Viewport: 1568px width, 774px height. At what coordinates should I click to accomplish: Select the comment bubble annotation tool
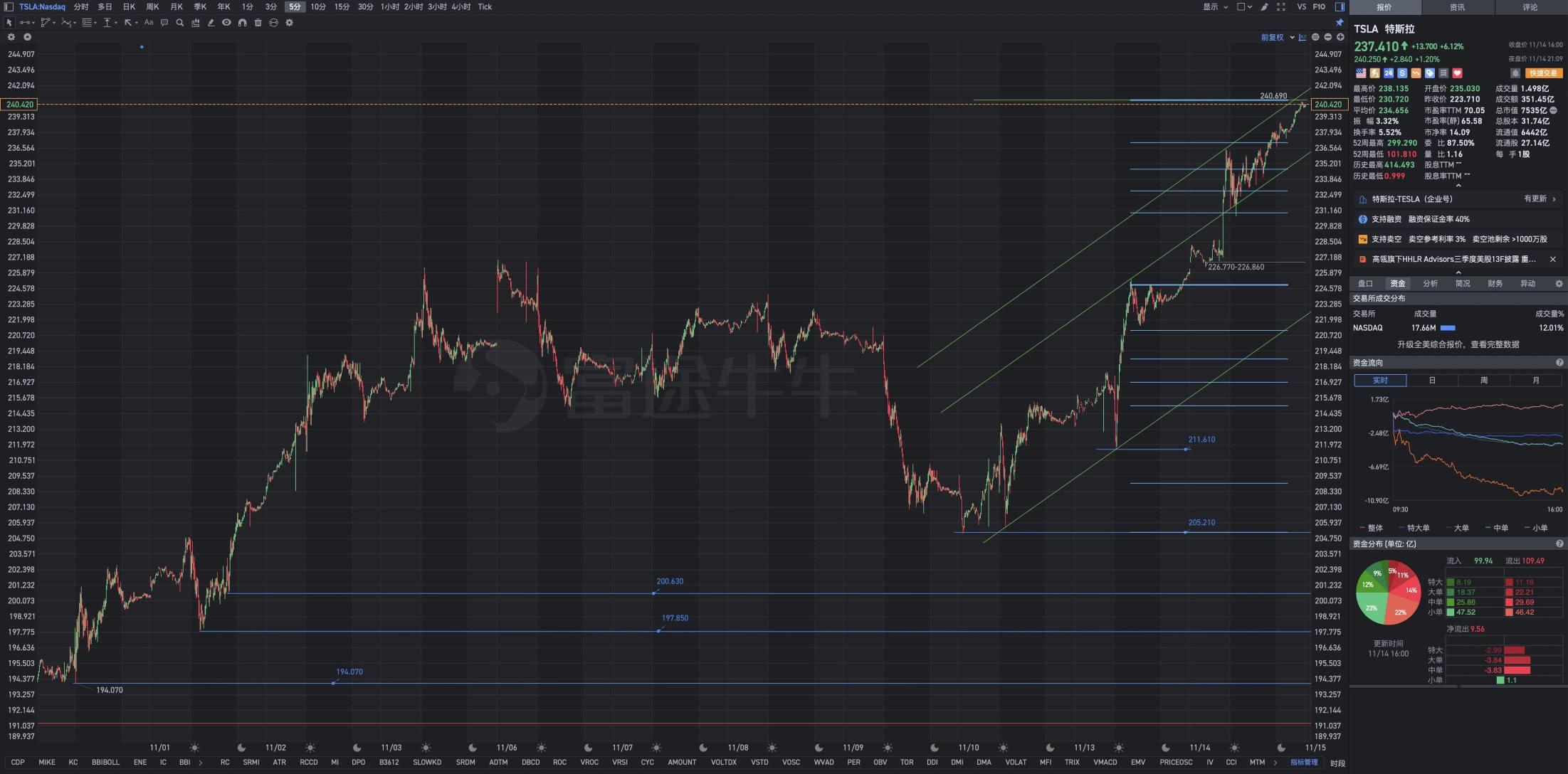[x=164, y=23]
